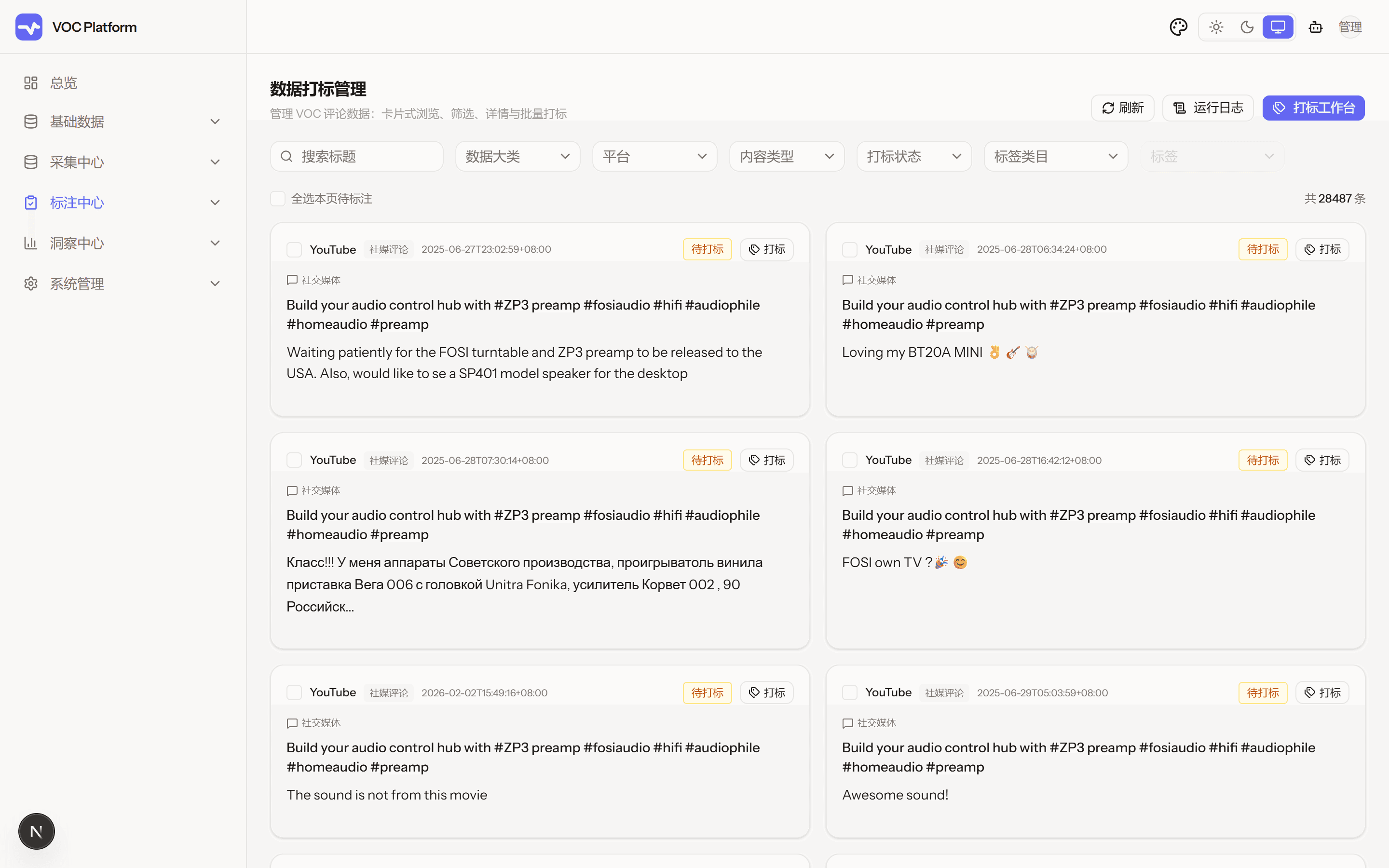Click the 总览 grid icon

pyautogui.click(x=31, y=83)
